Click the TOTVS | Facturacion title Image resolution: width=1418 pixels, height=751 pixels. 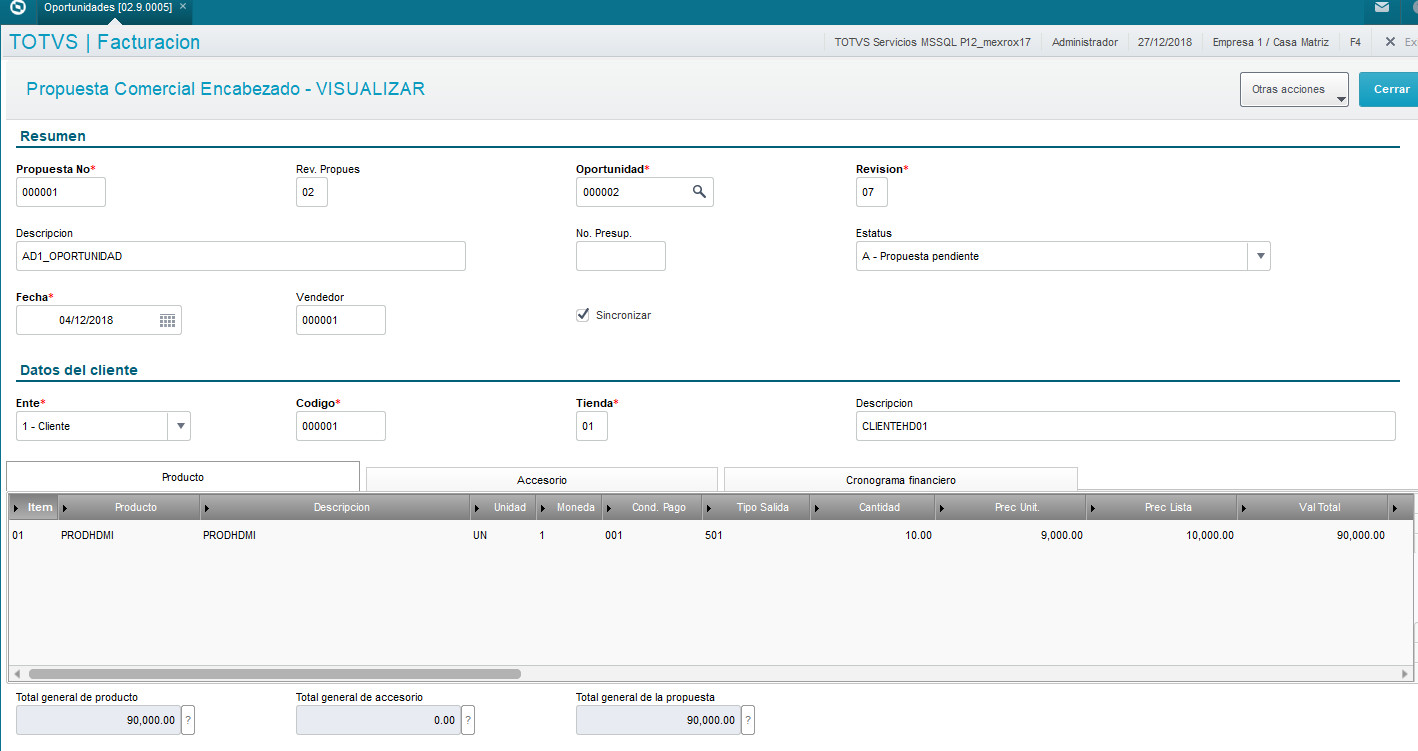tap(104, 42)
